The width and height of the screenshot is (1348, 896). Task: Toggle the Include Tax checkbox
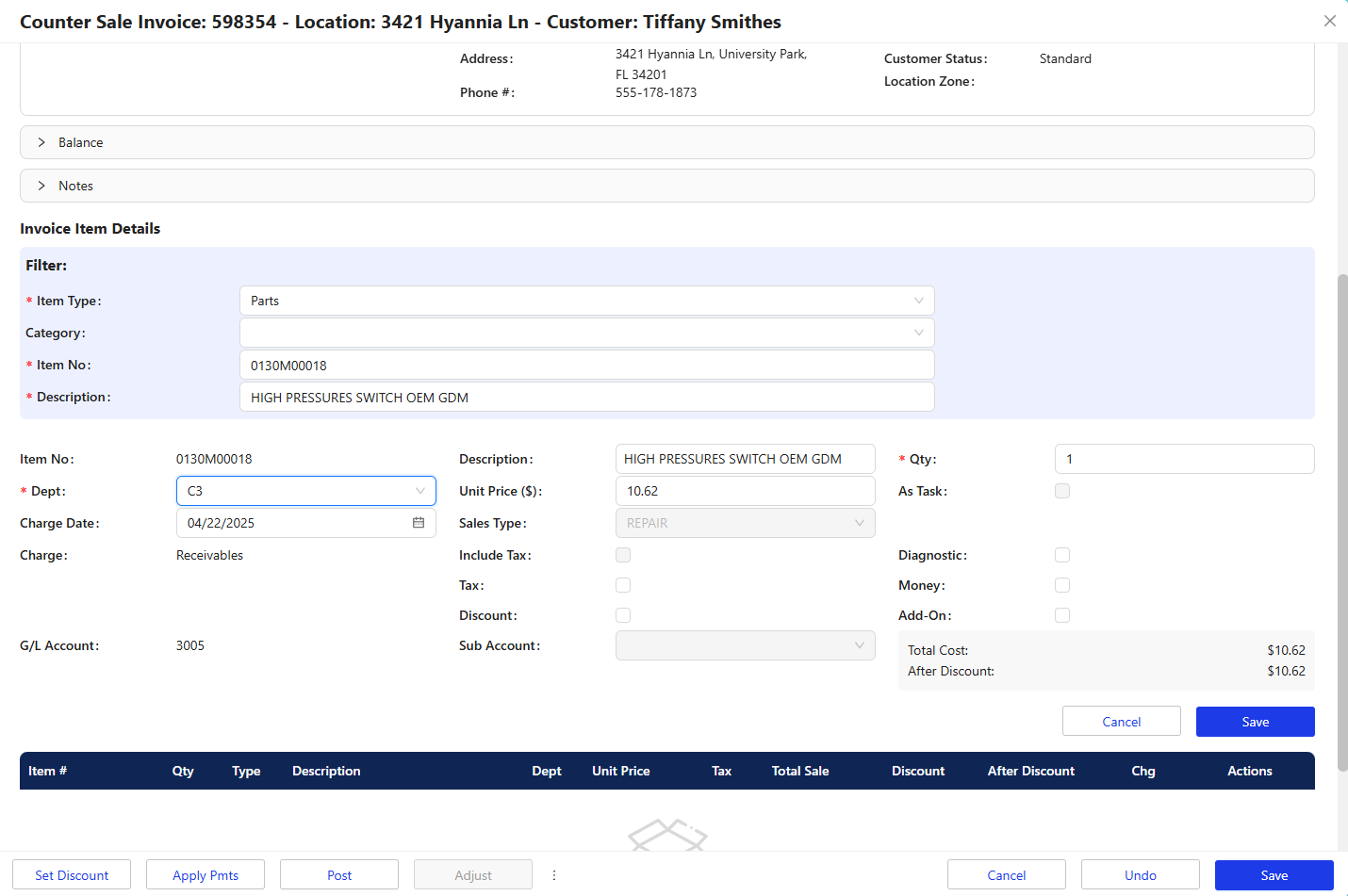(x=623, y=555)
